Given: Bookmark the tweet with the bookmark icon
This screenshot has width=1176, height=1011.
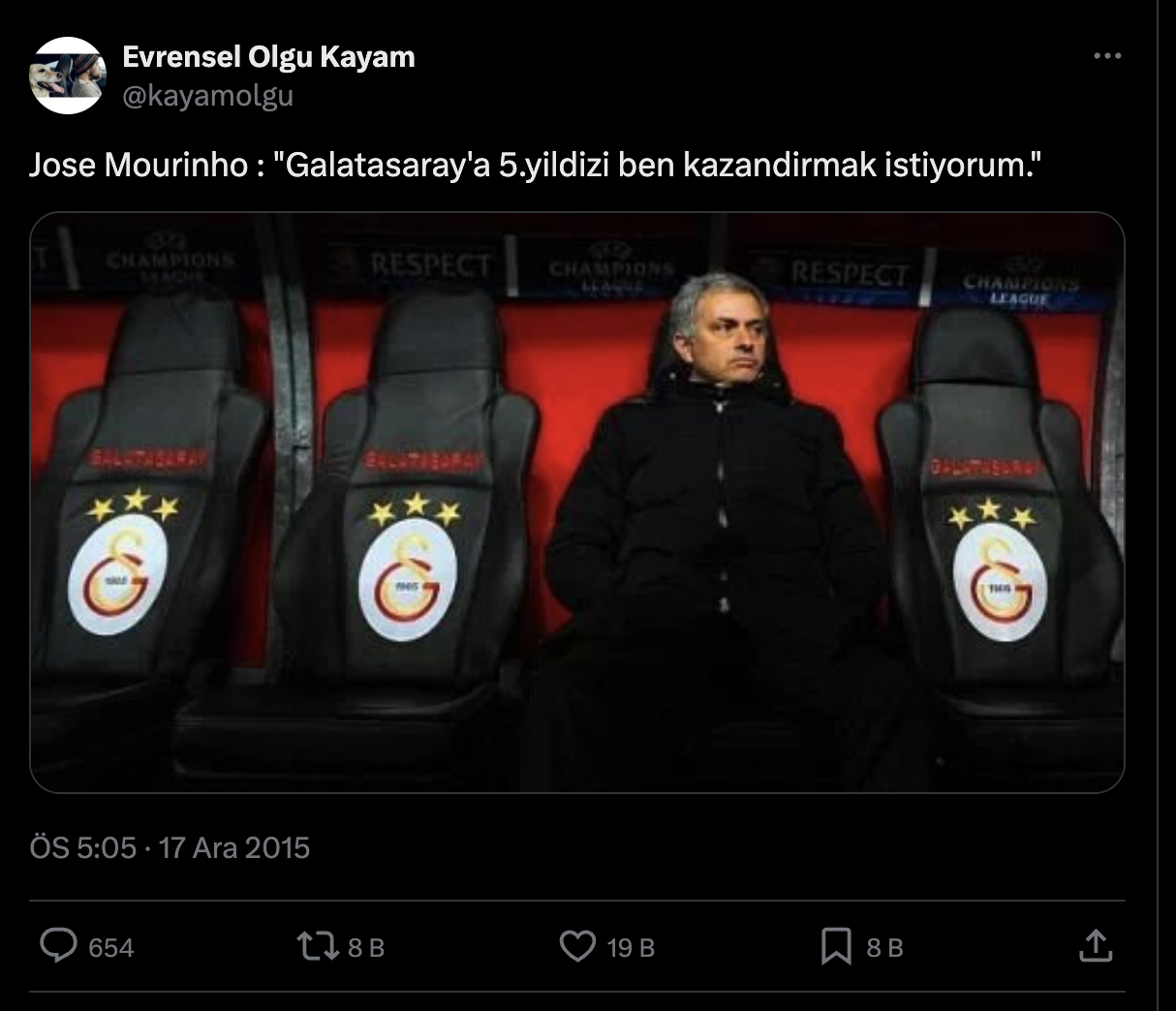Looking at the screenshot, I should (836, 946).
